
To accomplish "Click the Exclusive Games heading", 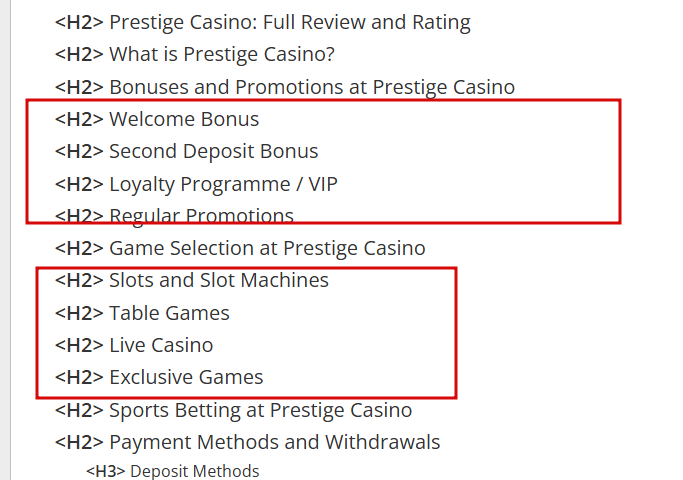I will click(186, 378).
